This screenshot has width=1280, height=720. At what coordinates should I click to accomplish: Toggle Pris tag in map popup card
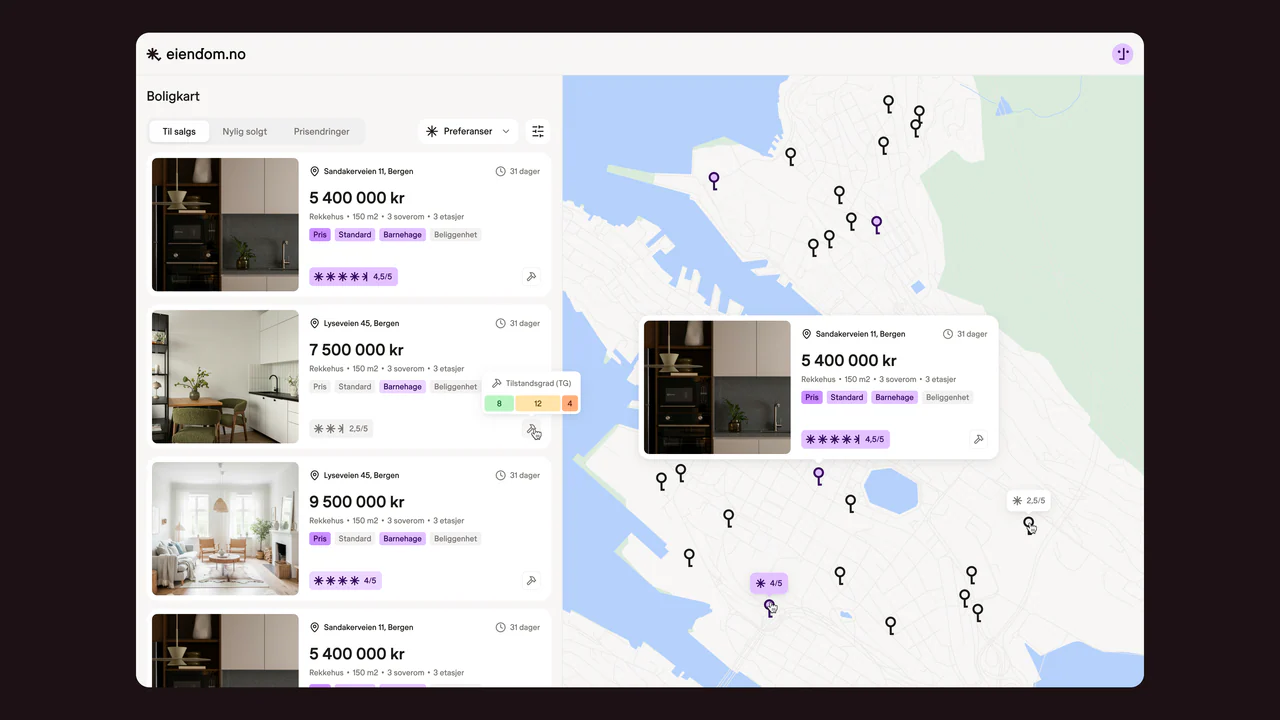coord(812,397)
